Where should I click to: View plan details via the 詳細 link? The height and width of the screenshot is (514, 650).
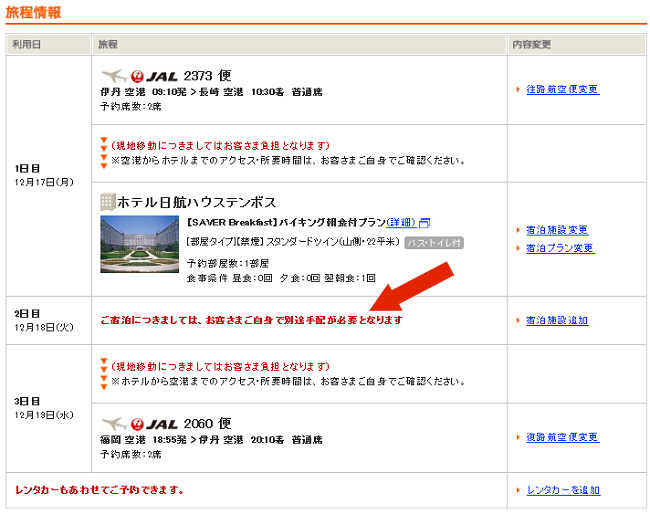(401, 222)
